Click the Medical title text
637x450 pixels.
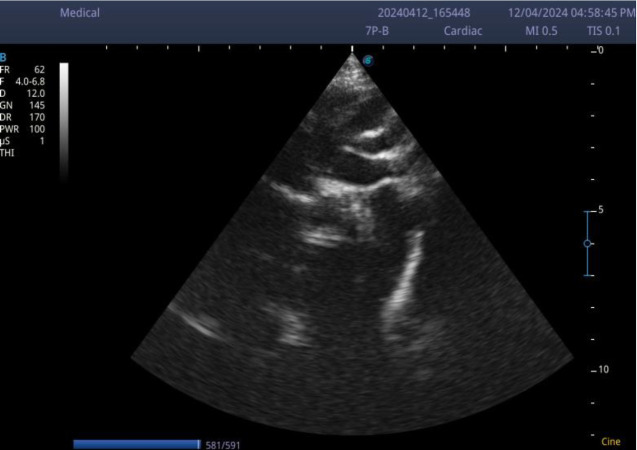(80, 13)
